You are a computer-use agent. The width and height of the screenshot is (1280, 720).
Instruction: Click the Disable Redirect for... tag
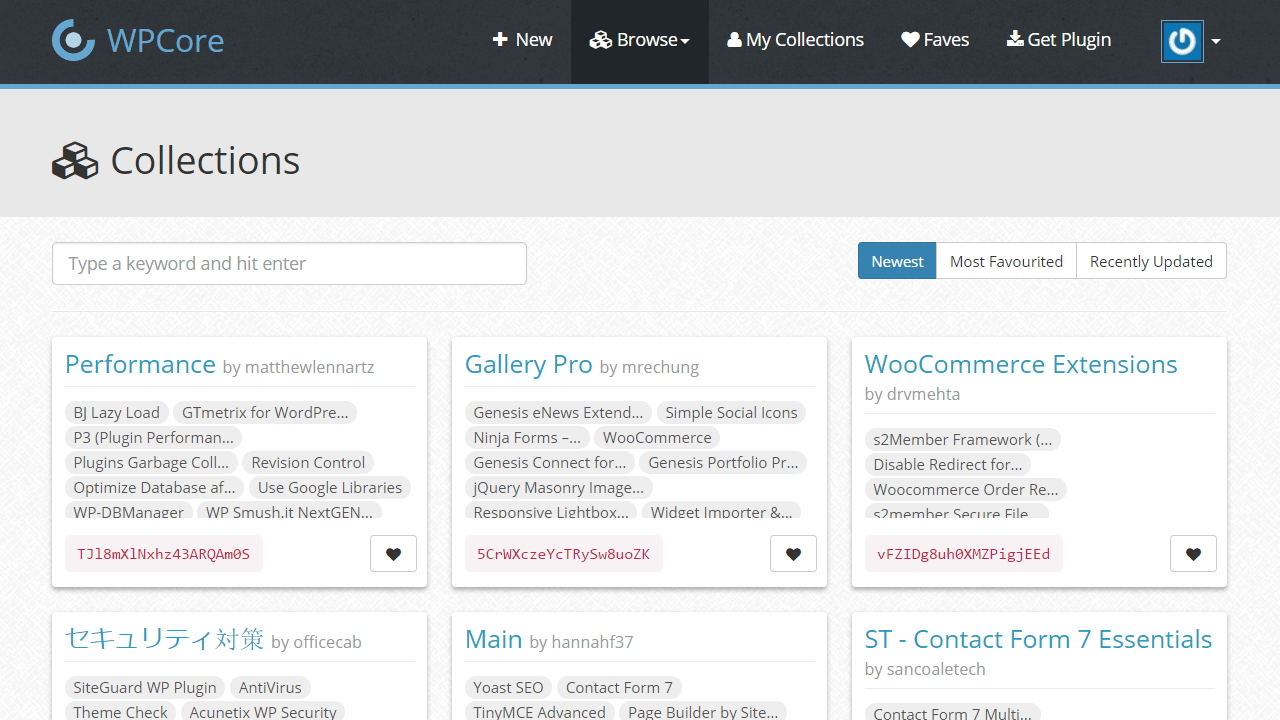click(x=948, y=464)
